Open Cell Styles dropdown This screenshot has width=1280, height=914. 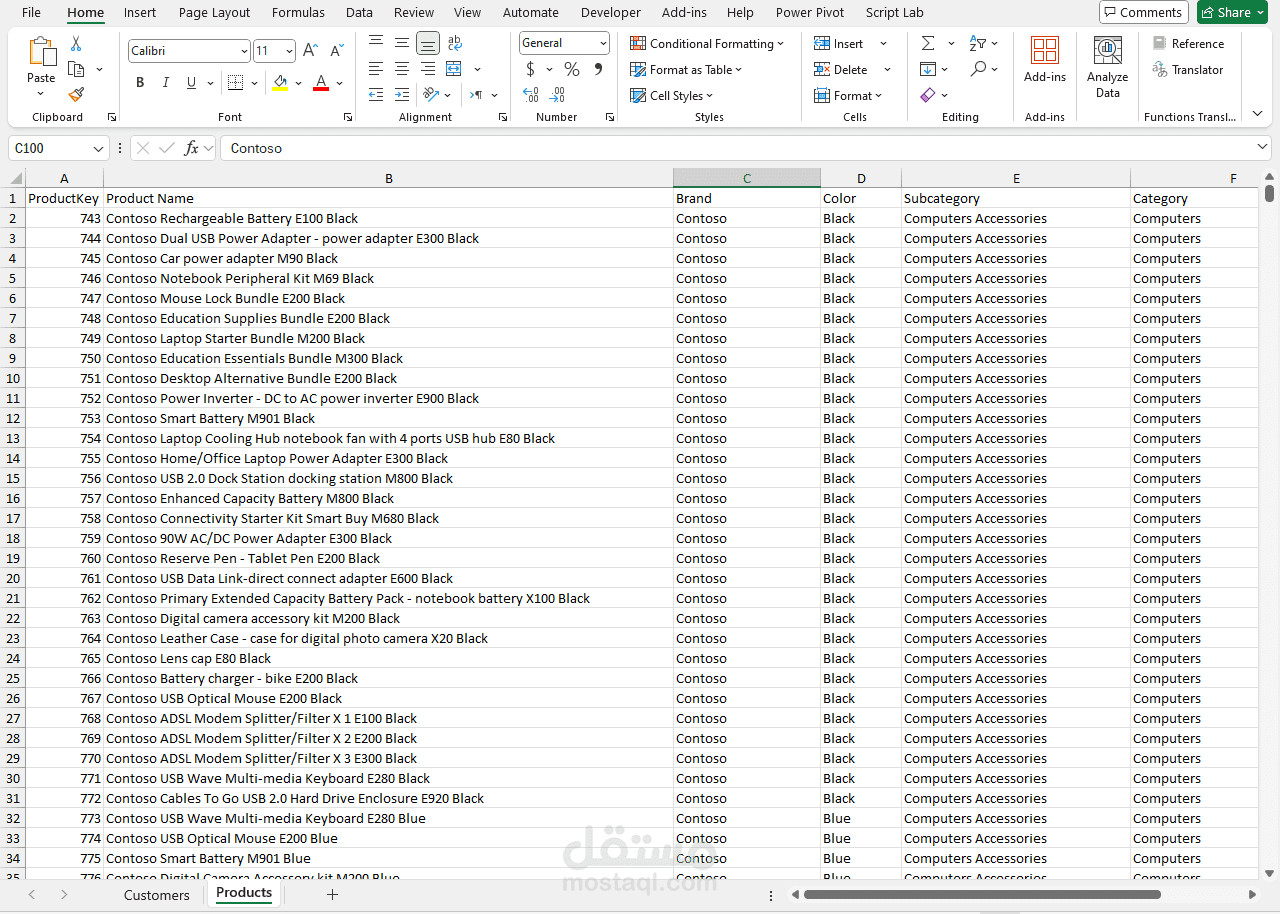point(671,95)
